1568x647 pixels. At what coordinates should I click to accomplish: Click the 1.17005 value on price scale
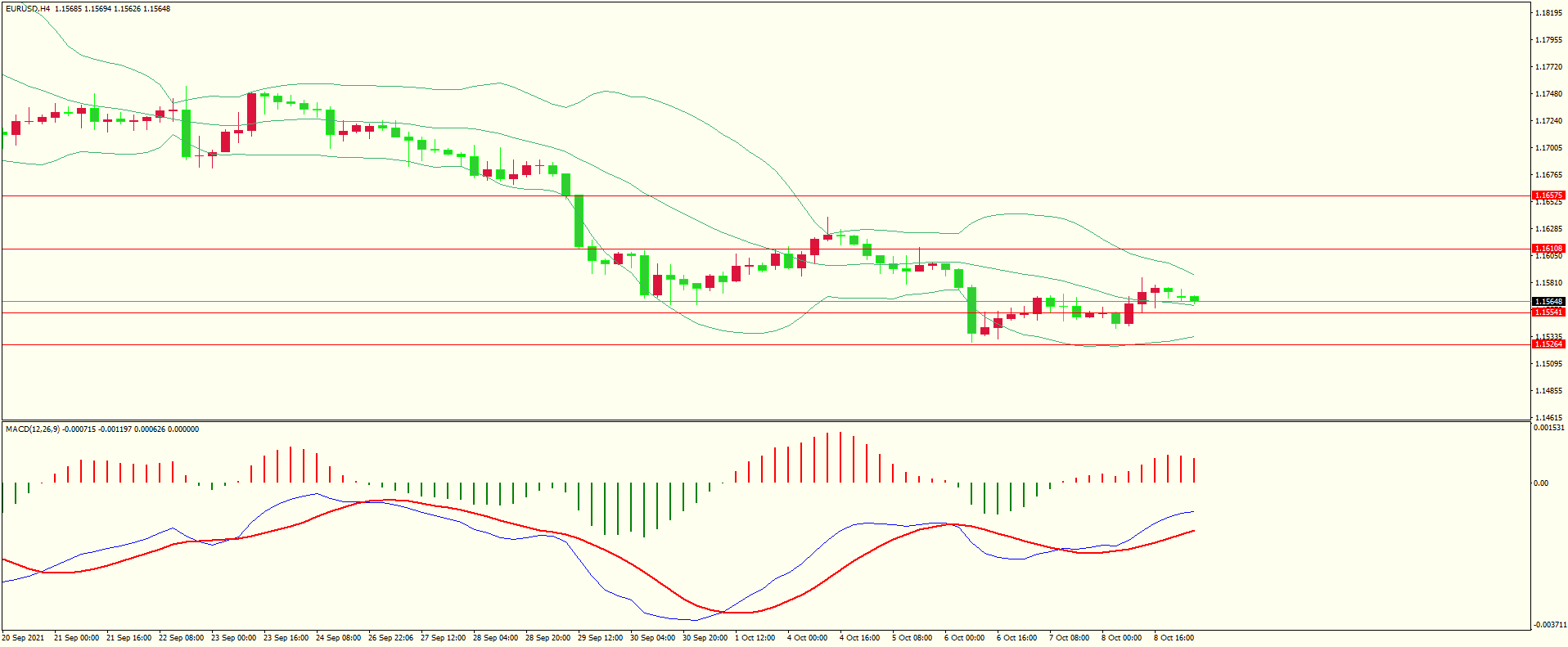pyautogui.click(x=1548, y=148)
